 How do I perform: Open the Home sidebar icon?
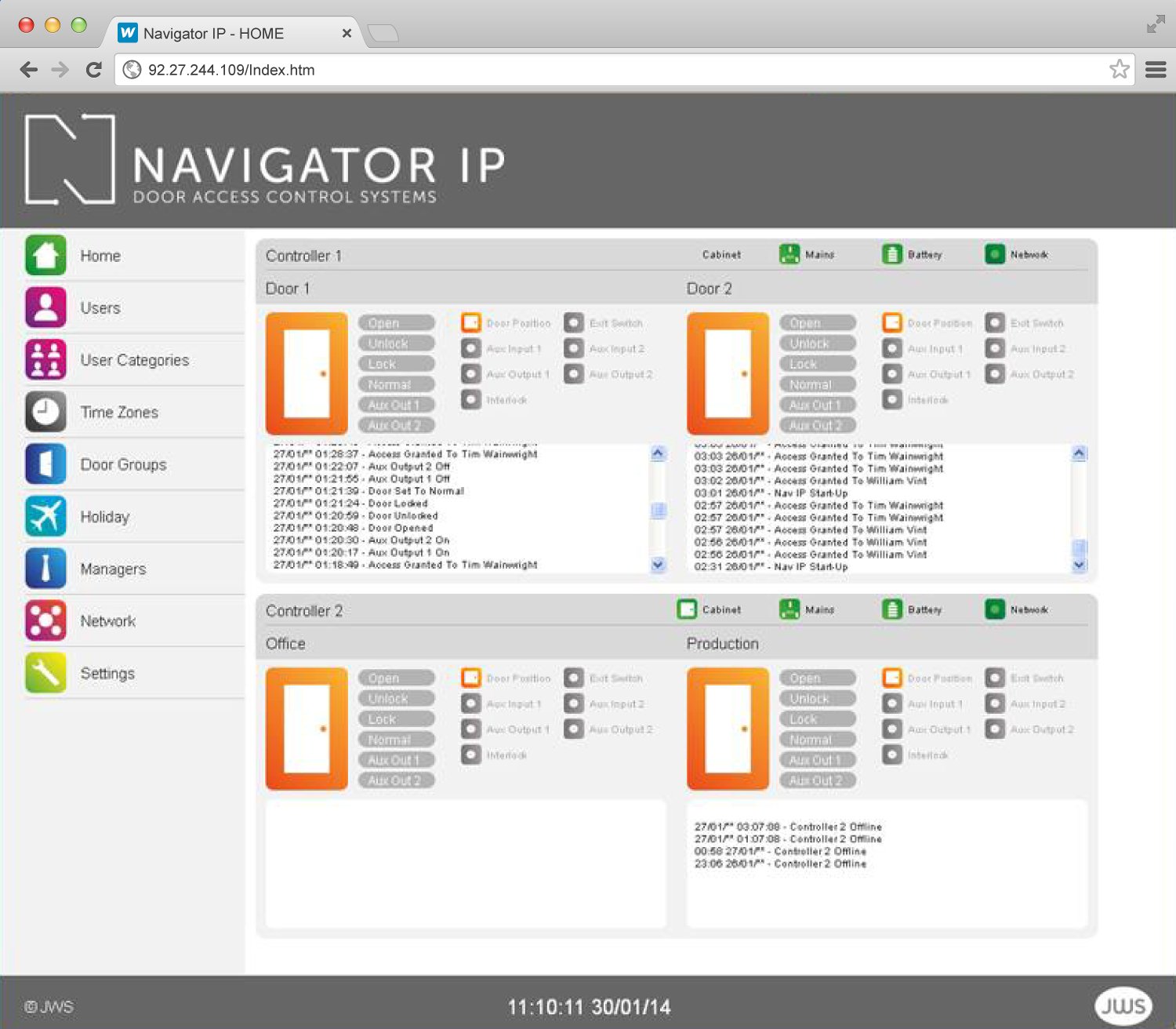pyautogui.click(x=45, y=256)
